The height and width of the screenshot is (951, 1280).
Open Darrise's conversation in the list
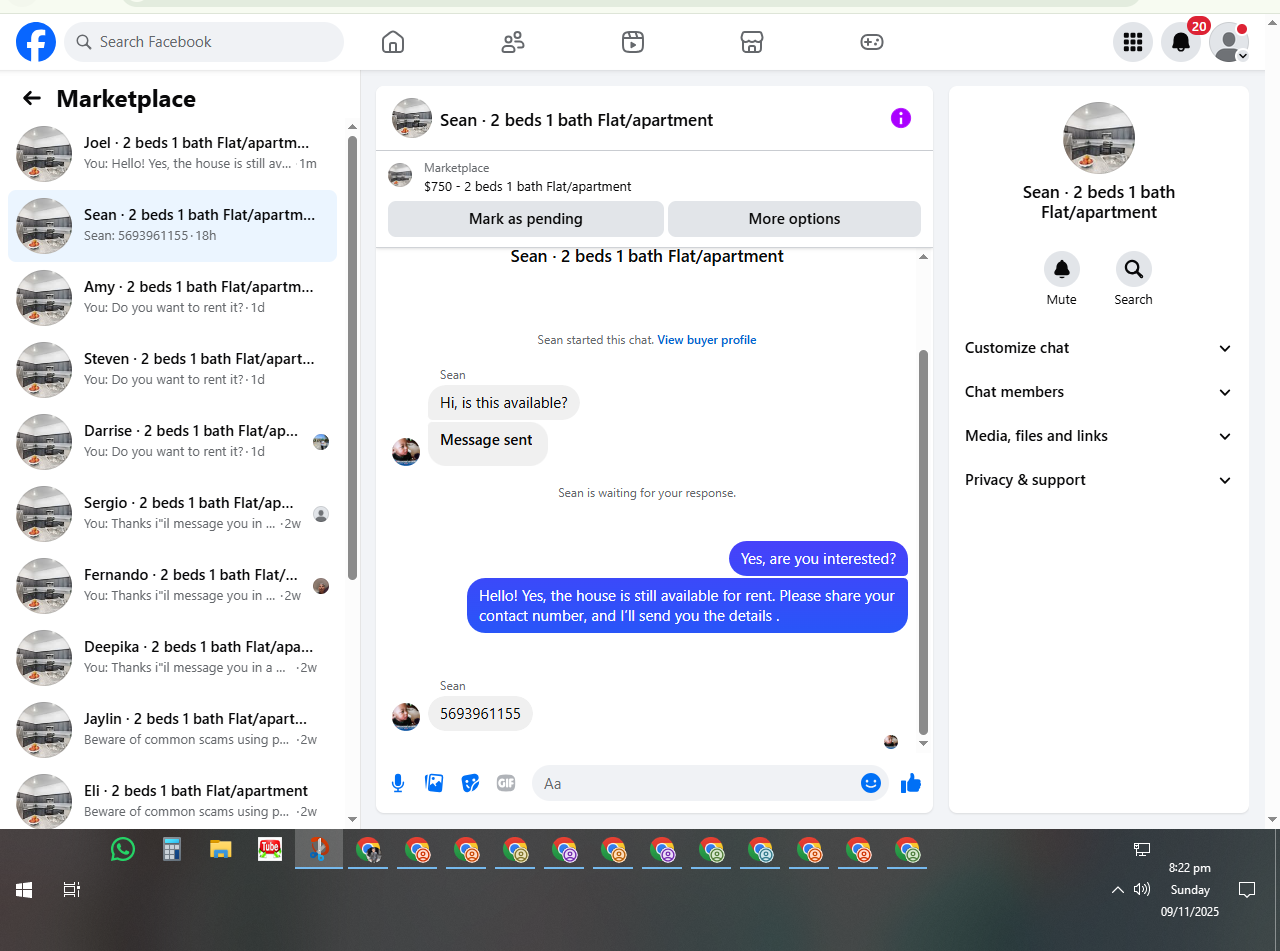pyautogui.click(x=172, y=442)
